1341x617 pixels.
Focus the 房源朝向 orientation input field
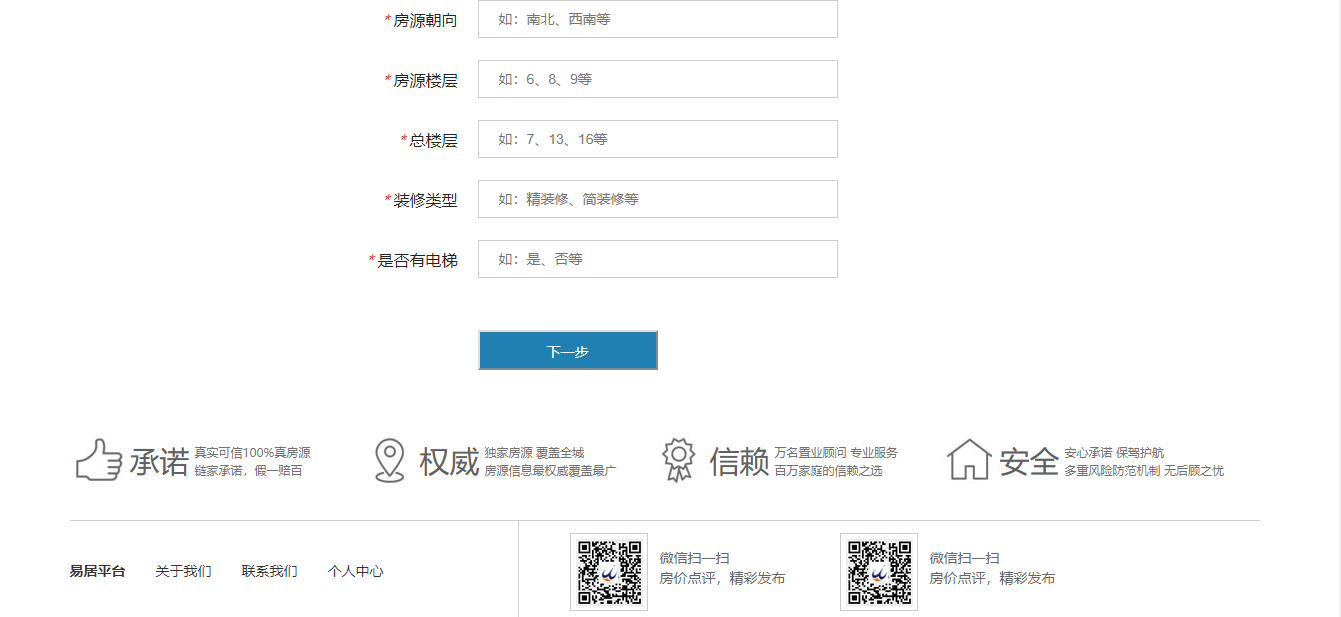(x=657, y=19)
